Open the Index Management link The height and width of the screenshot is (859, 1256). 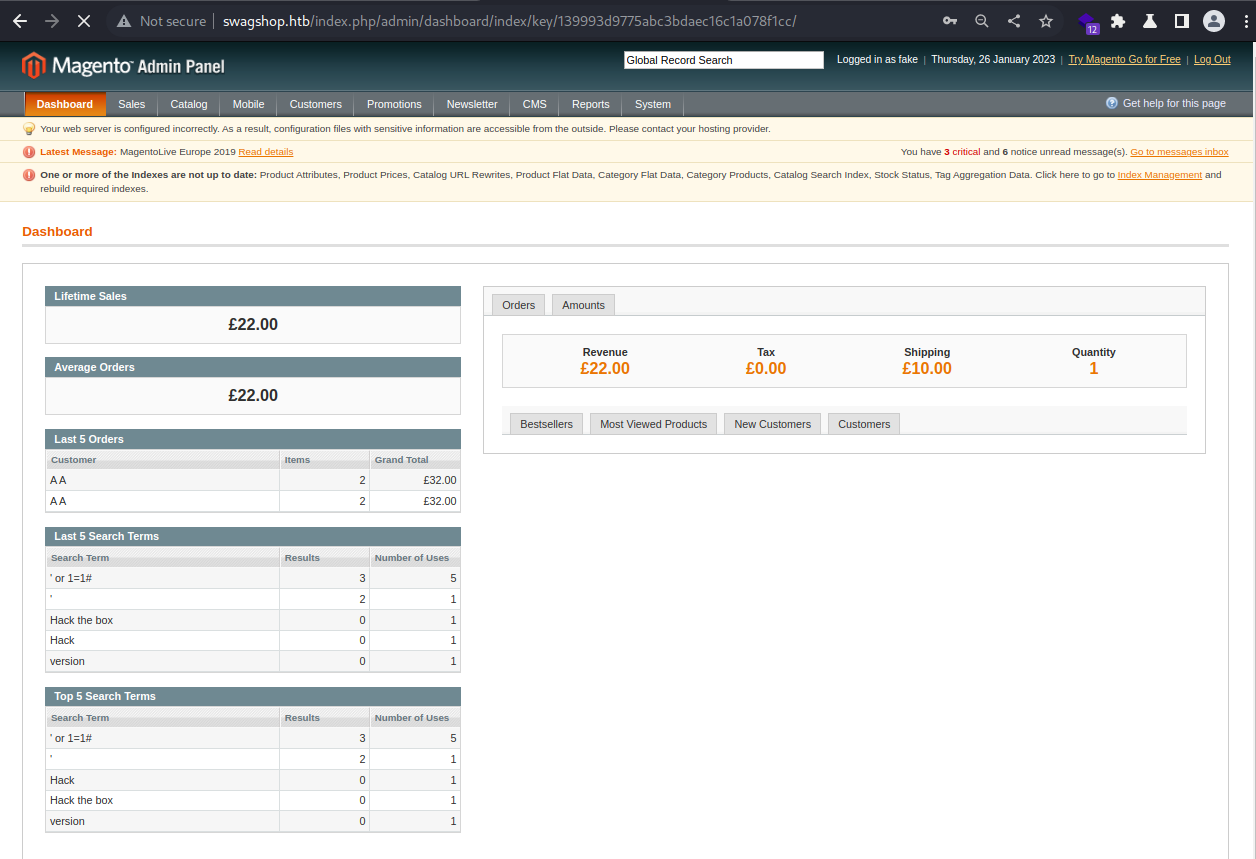[x=1160, y=175]
